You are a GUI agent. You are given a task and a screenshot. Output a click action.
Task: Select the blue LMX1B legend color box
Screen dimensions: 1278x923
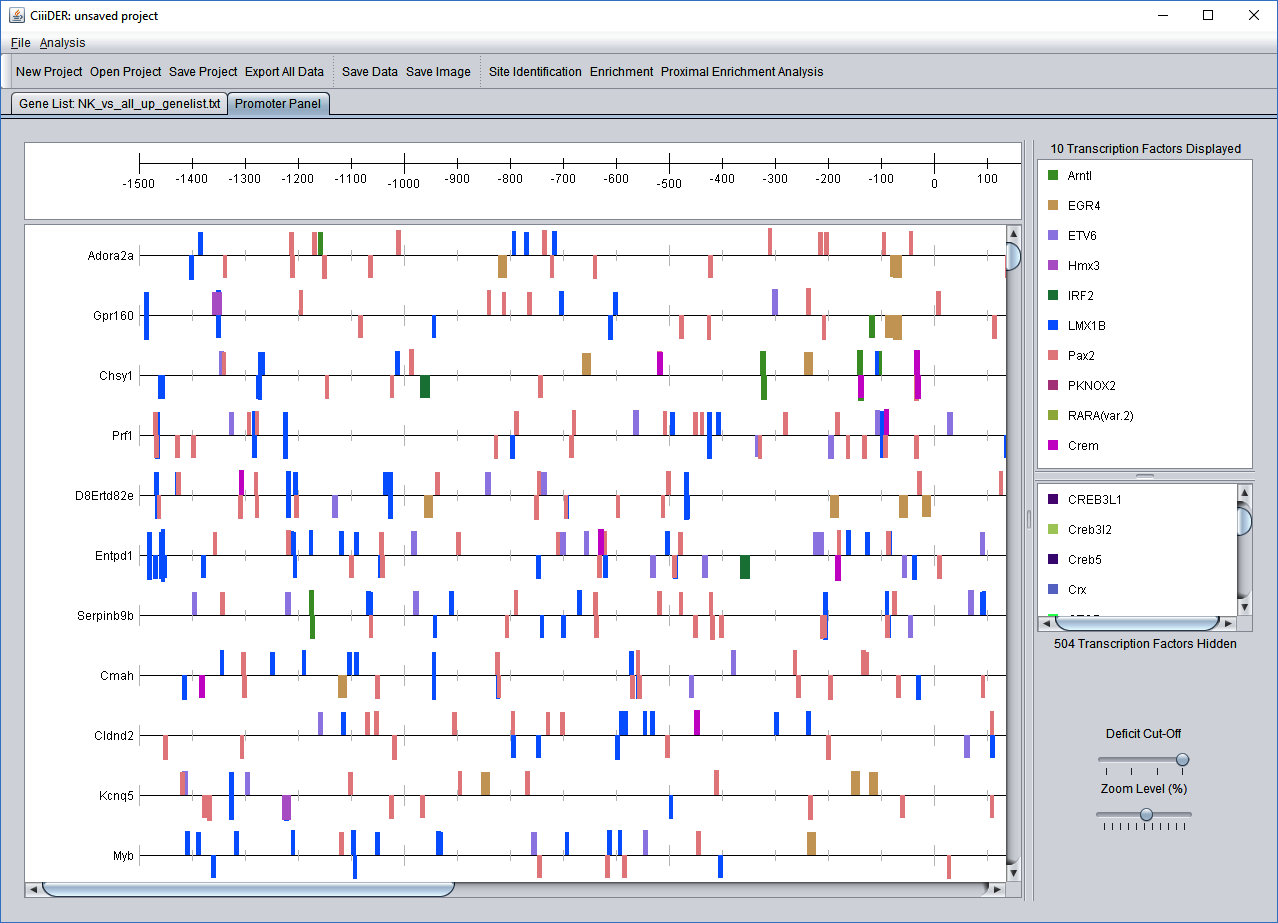pyautogui.click(x=1053, y=325)
